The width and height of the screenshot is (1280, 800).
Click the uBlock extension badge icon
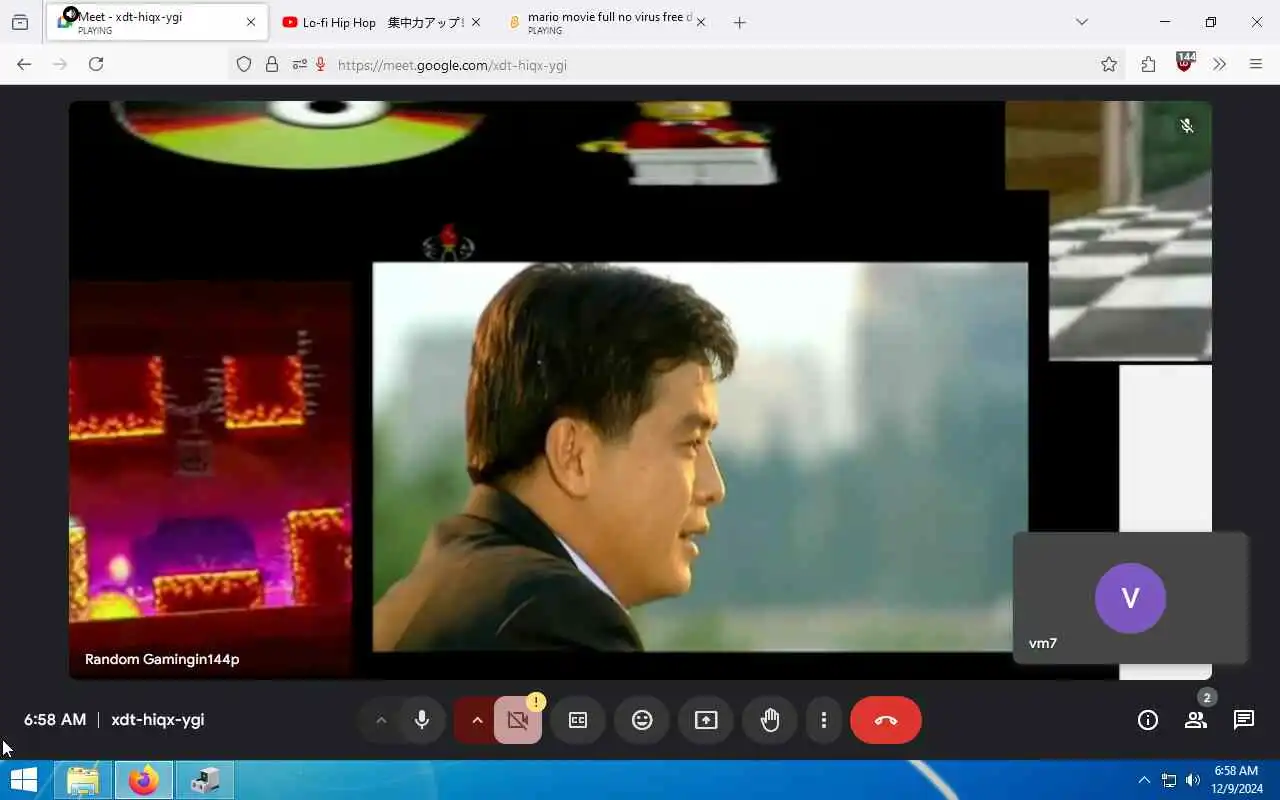coord(1186,62)
